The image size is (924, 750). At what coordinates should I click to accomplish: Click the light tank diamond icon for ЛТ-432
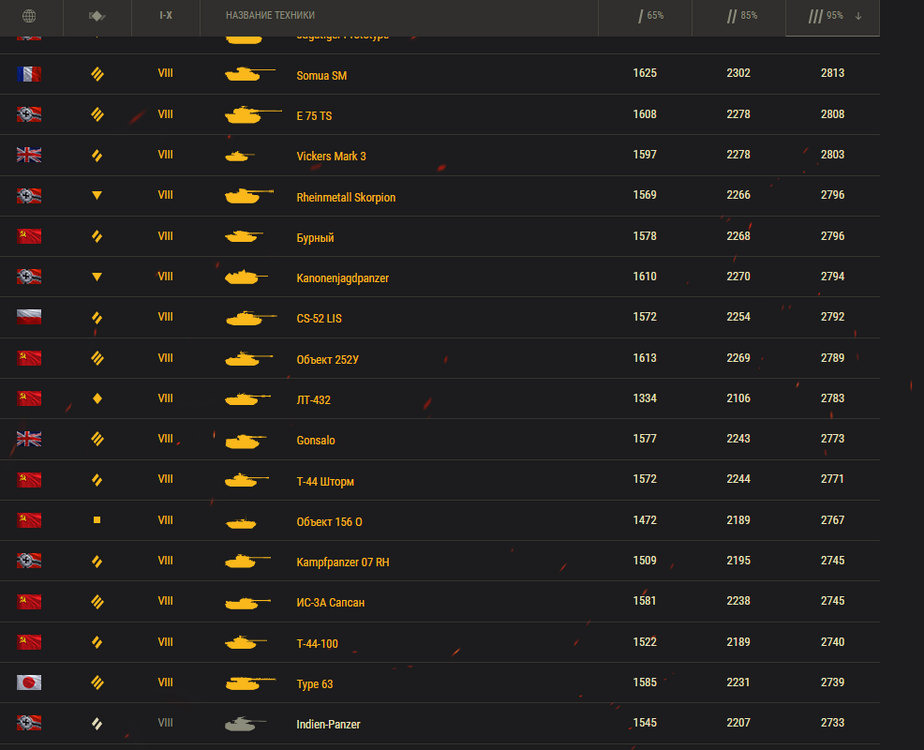point(97,399)
